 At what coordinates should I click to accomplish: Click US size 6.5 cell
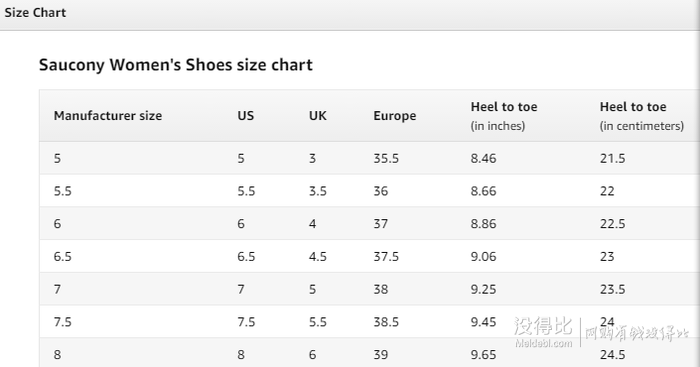coord(246,257)
